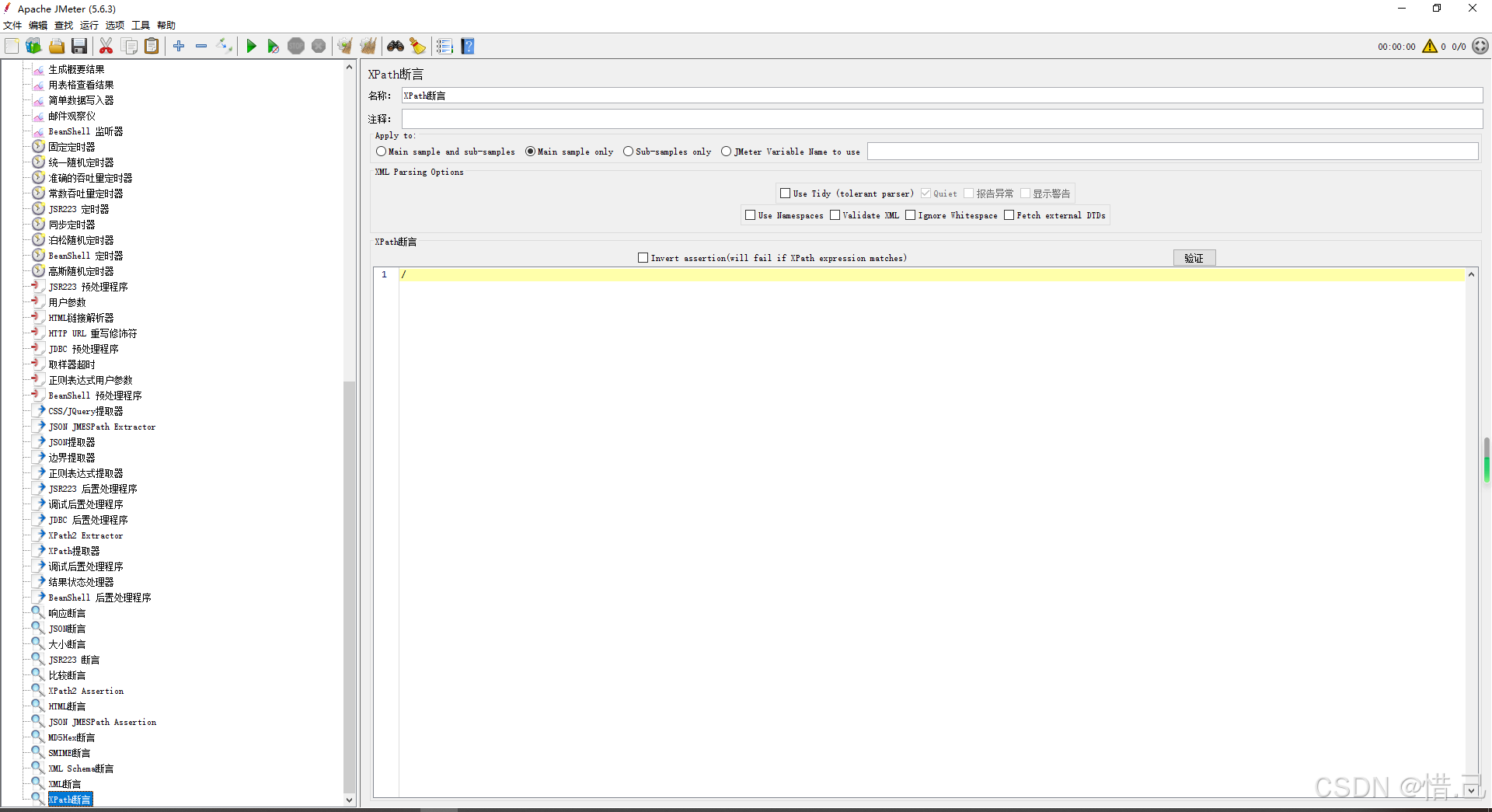
Task: Click the 验证 button
Action: (x=1194, y=258)
